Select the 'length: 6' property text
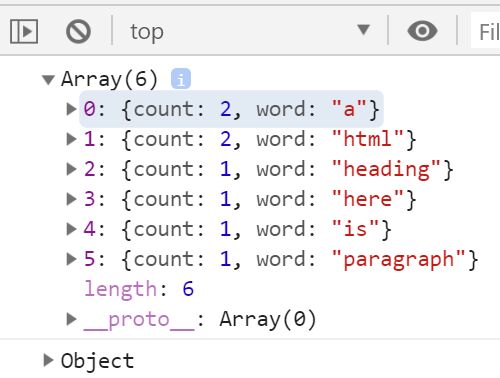 pos(139,289)
